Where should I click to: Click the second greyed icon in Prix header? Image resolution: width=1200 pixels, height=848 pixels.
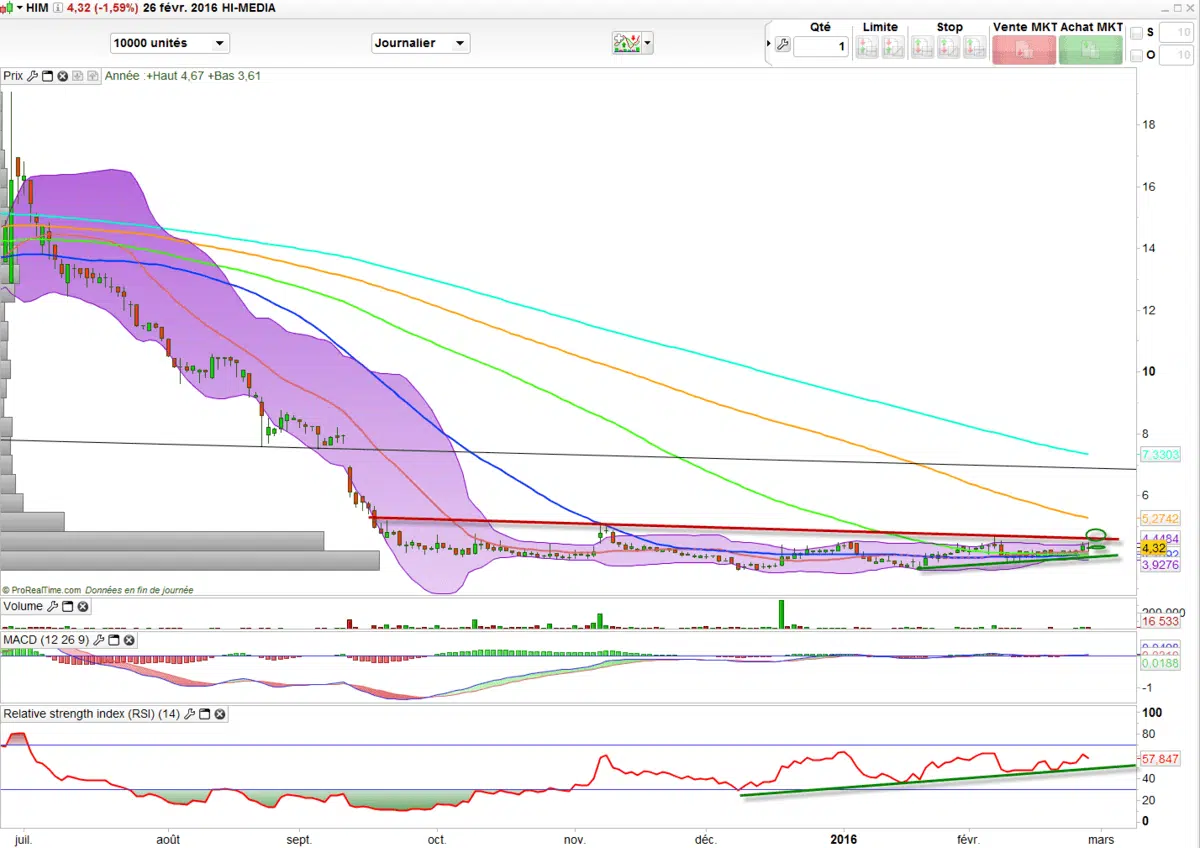(x=93, y=75)
